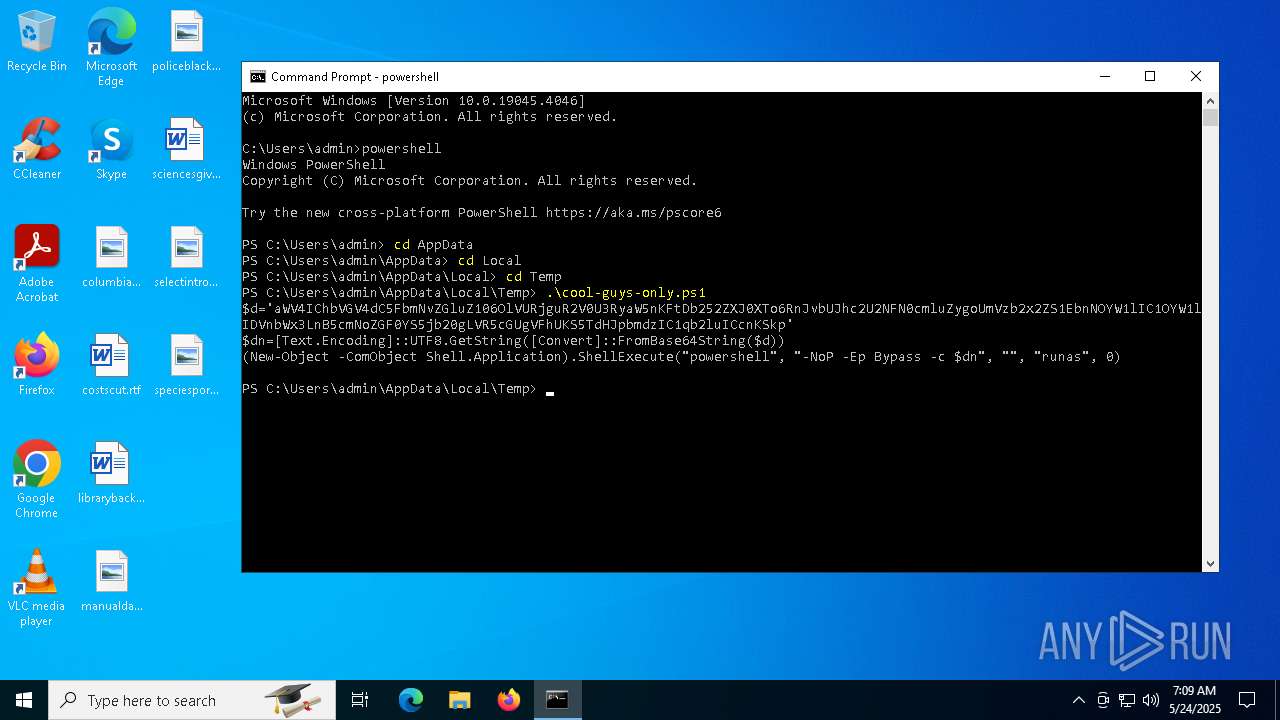Select the selectintro image file
The image size is (1280, 720).
pyautogui.click(x=186, y=258)
